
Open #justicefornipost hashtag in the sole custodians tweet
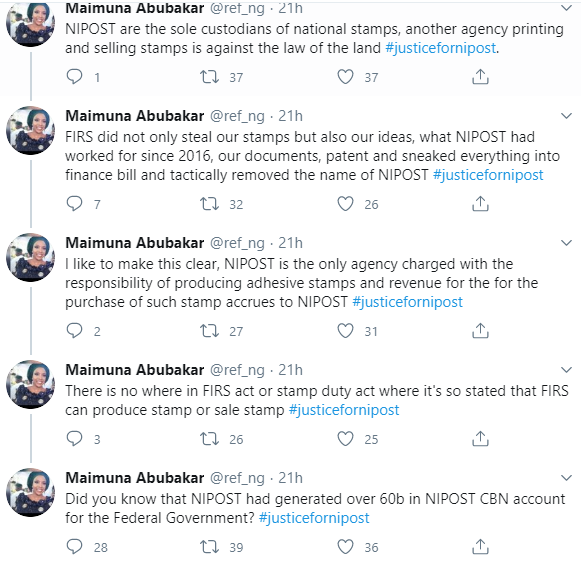coord(441,48)
